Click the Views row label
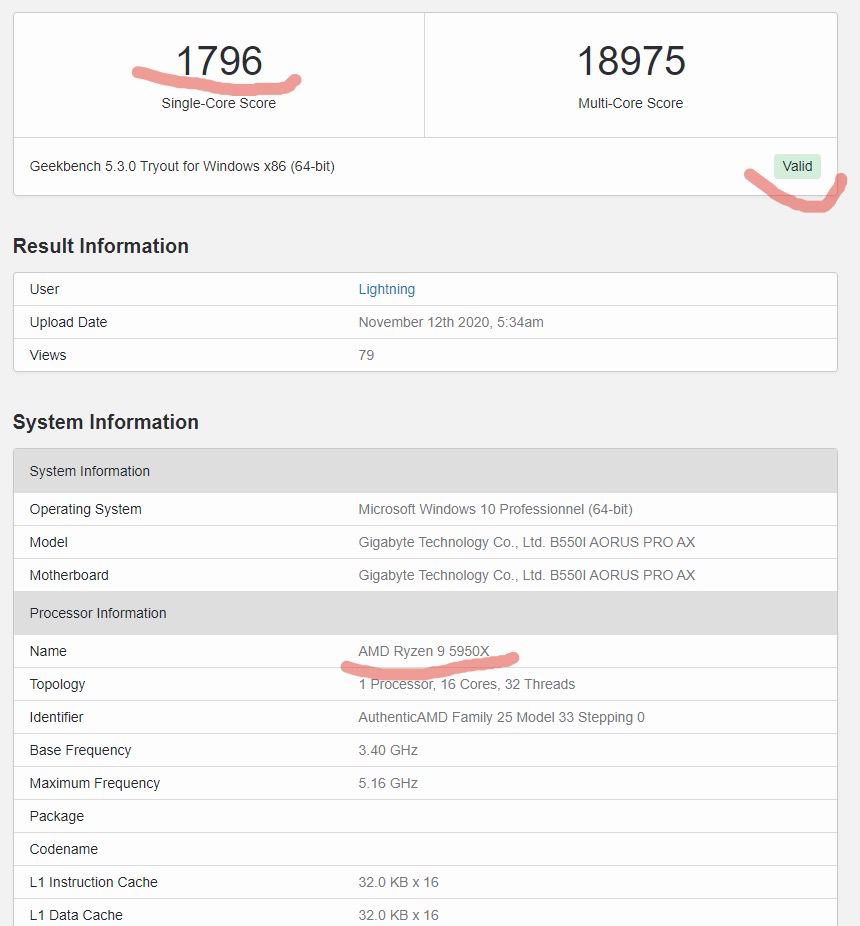The image size is (860, 926). pyautogui.click(x=48, y=356)
